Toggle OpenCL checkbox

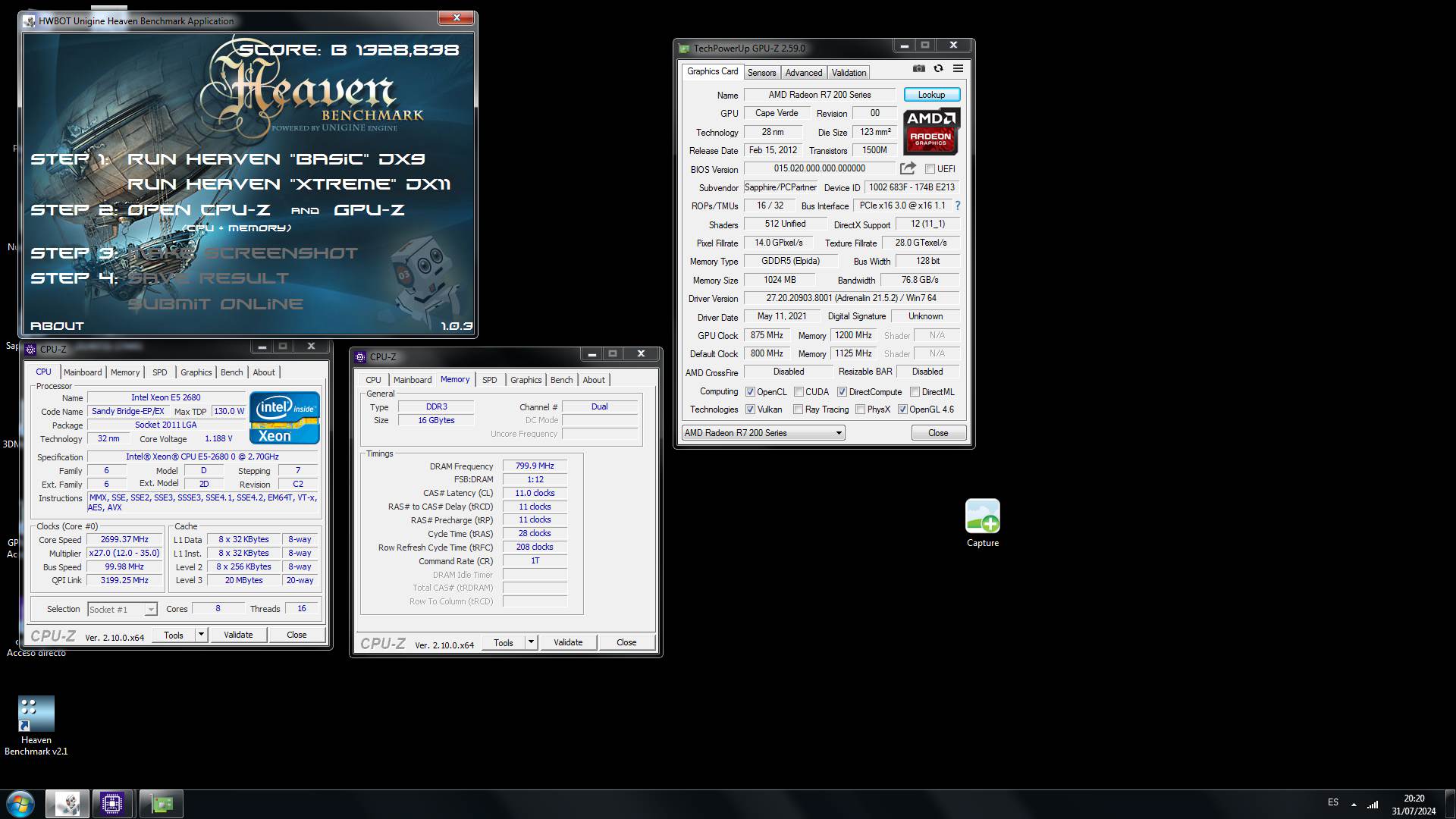[x=750, y=392]
